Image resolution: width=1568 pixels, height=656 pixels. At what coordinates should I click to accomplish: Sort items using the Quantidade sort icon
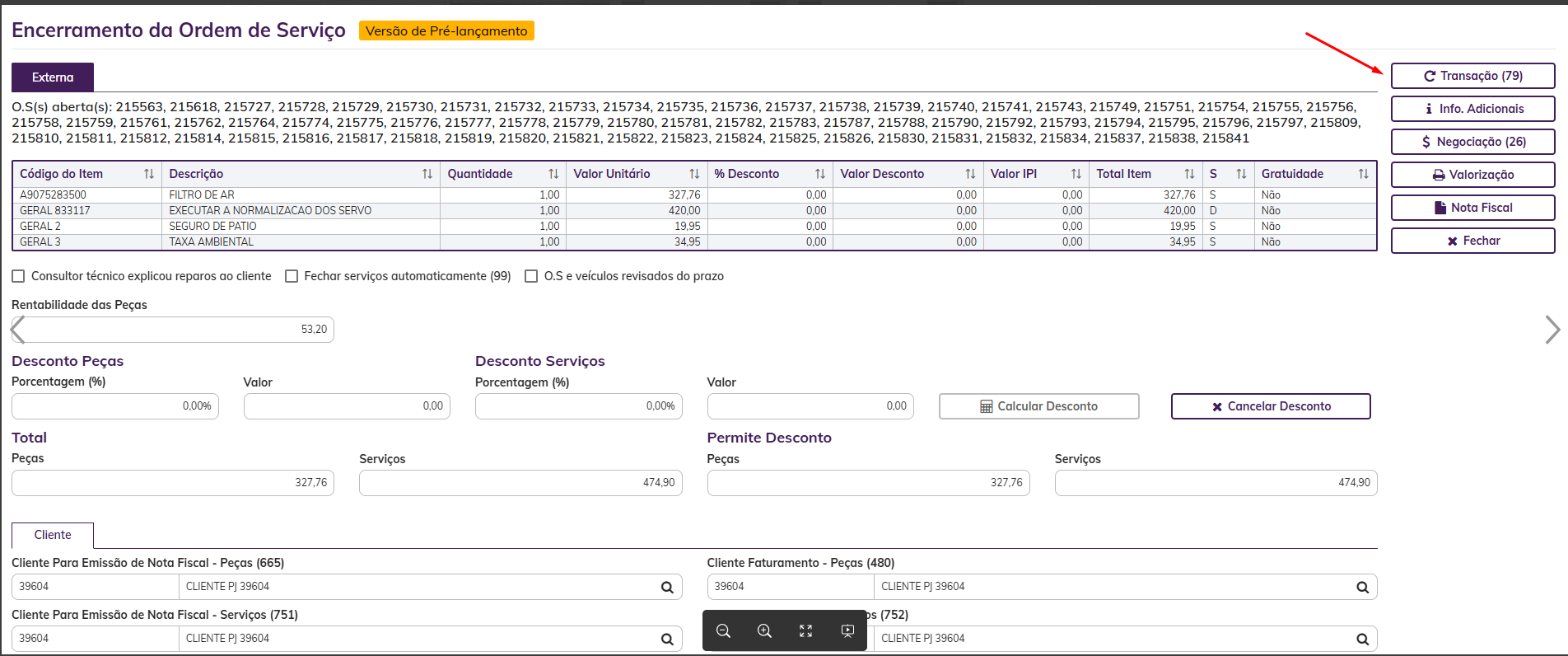[x=553, y=174]
